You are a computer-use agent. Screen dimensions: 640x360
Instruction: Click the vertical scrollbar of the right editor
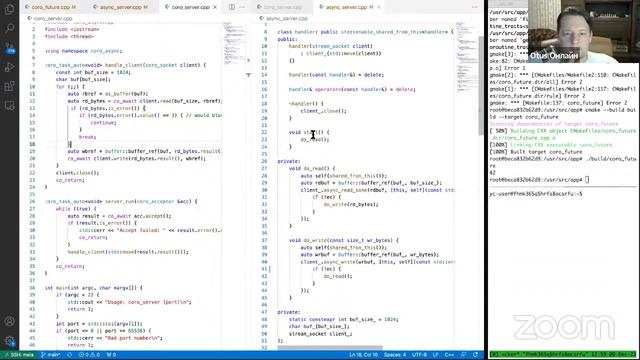(481, 86)
